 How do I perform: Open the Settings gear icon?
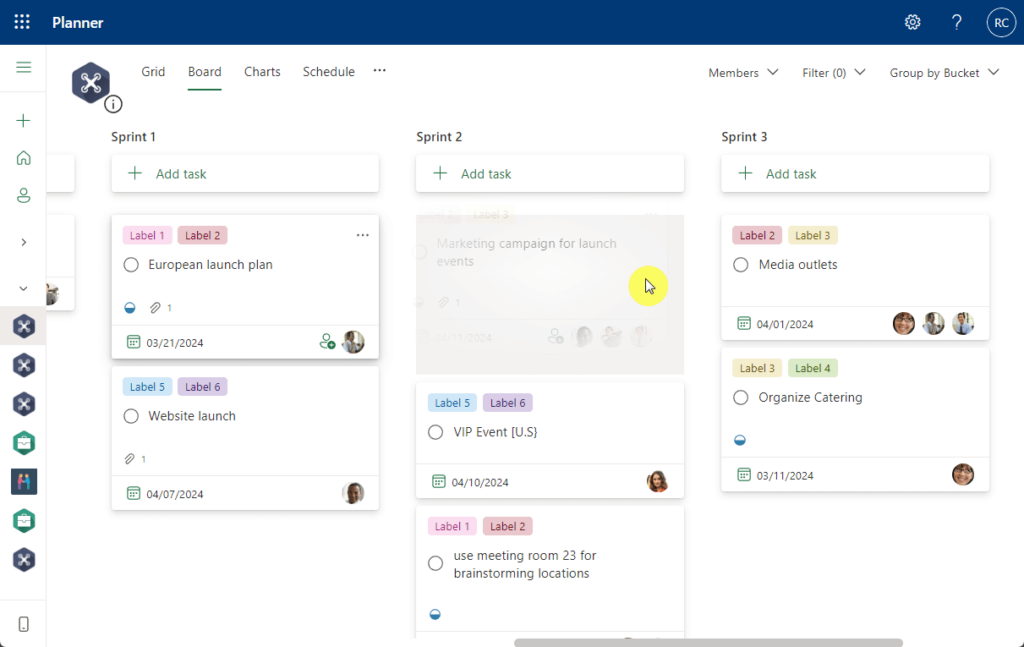pos(912,22)
